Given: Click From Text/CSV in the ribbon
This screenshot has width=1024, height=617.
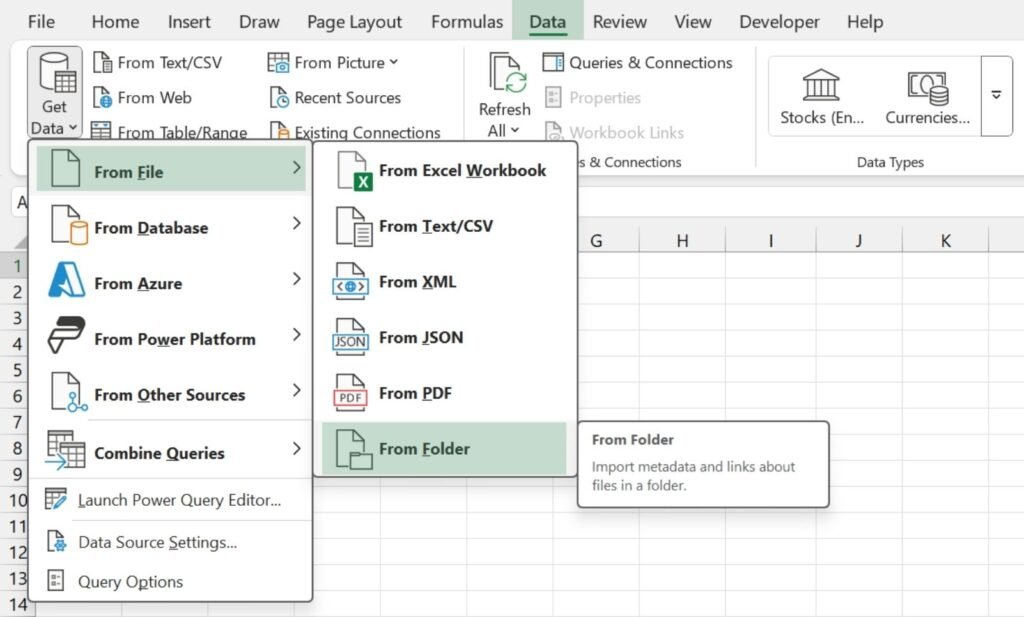Looking at the screenshot, I should [x=157, y=63].
